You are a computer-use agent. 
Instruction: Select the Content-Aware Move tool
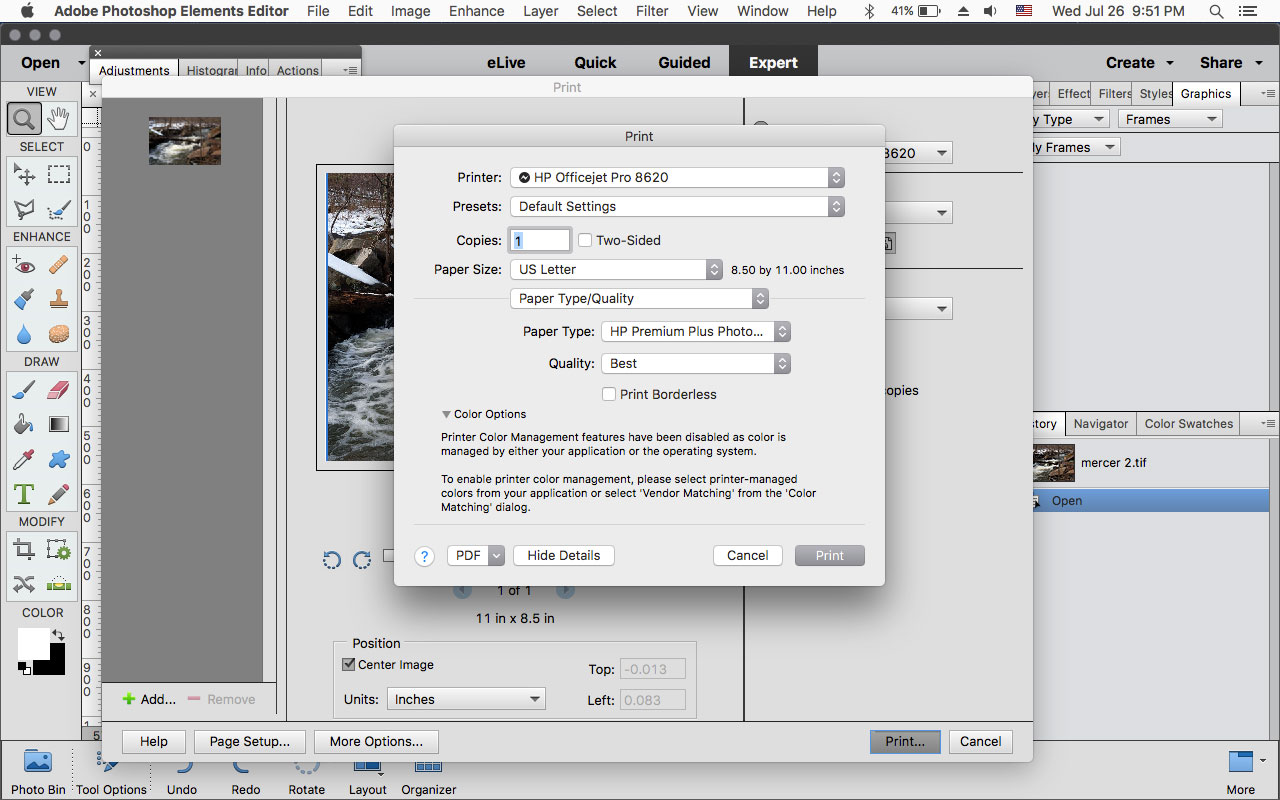(24, 584)
